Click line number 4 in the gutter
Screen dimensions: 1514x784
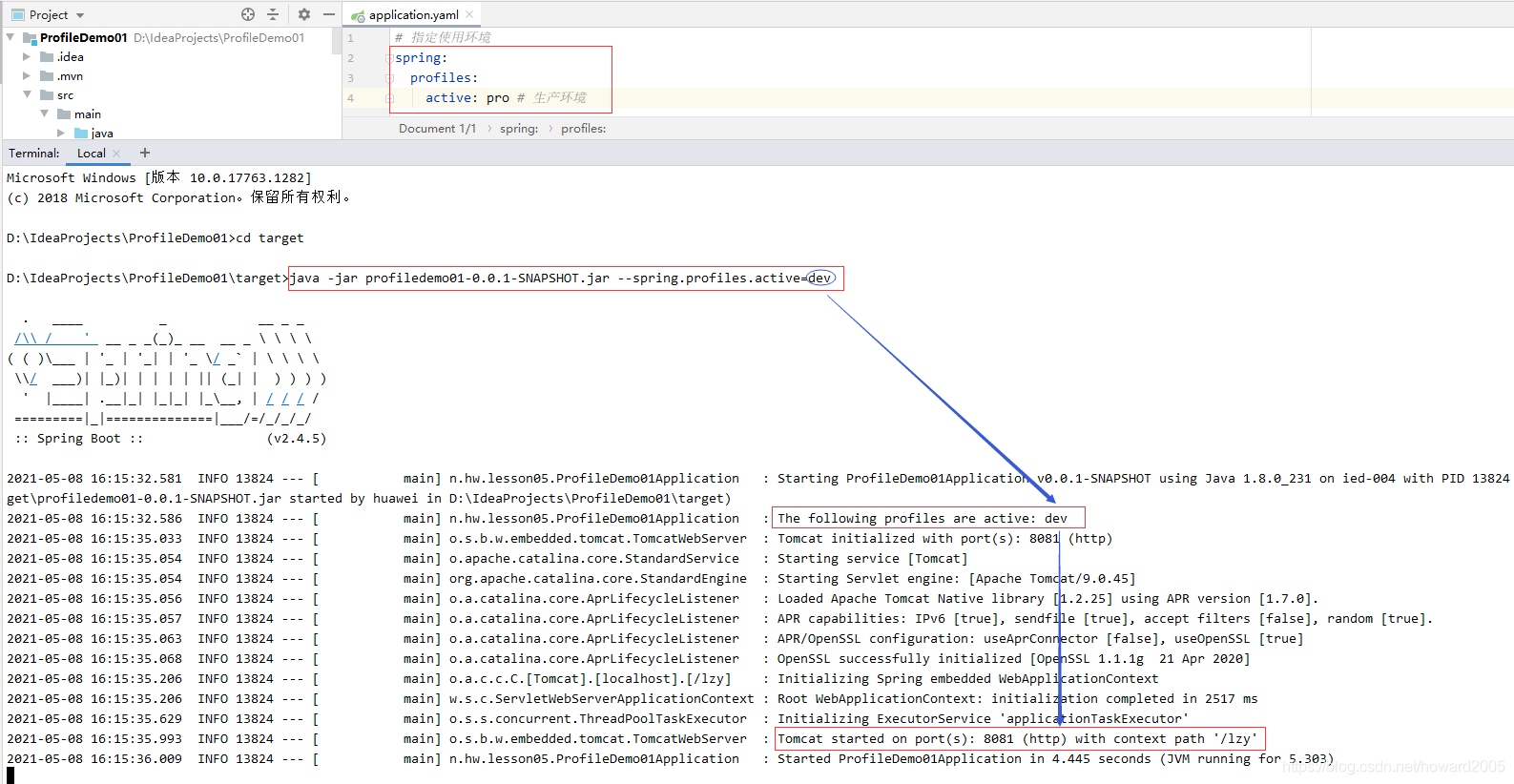click(351, 97)
